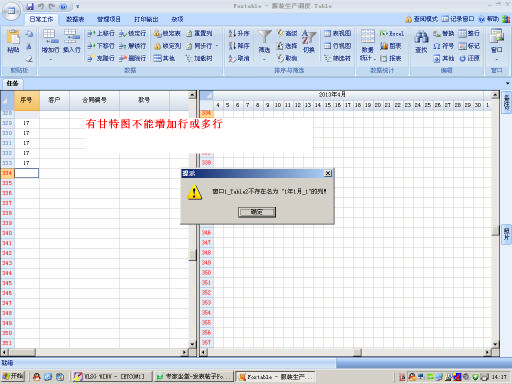Image resolution: width=512 pixels, height=384 pixels.
Task: Click the 确定 button in the dialog
Action: coord(257,212)
